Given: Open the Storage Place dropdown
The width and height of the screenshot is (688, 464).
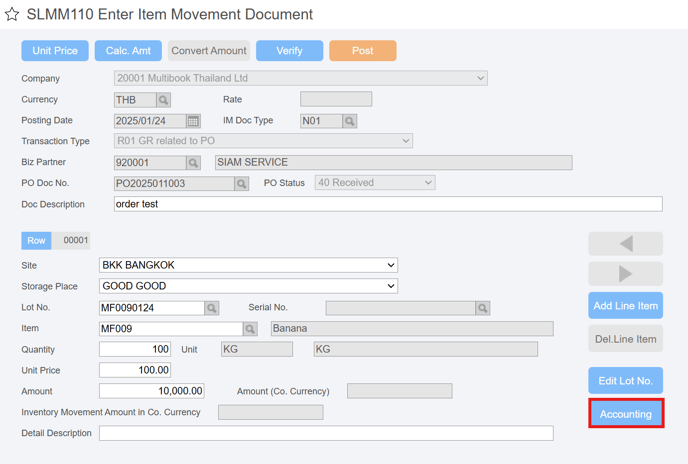Looking at the screenshot, I should (248, 286).
